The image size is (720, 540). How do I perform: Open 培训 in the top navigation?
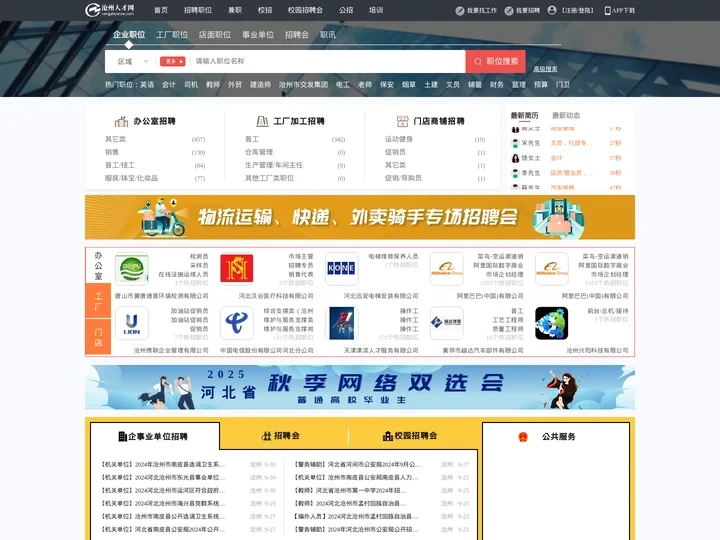click(376, 10)
